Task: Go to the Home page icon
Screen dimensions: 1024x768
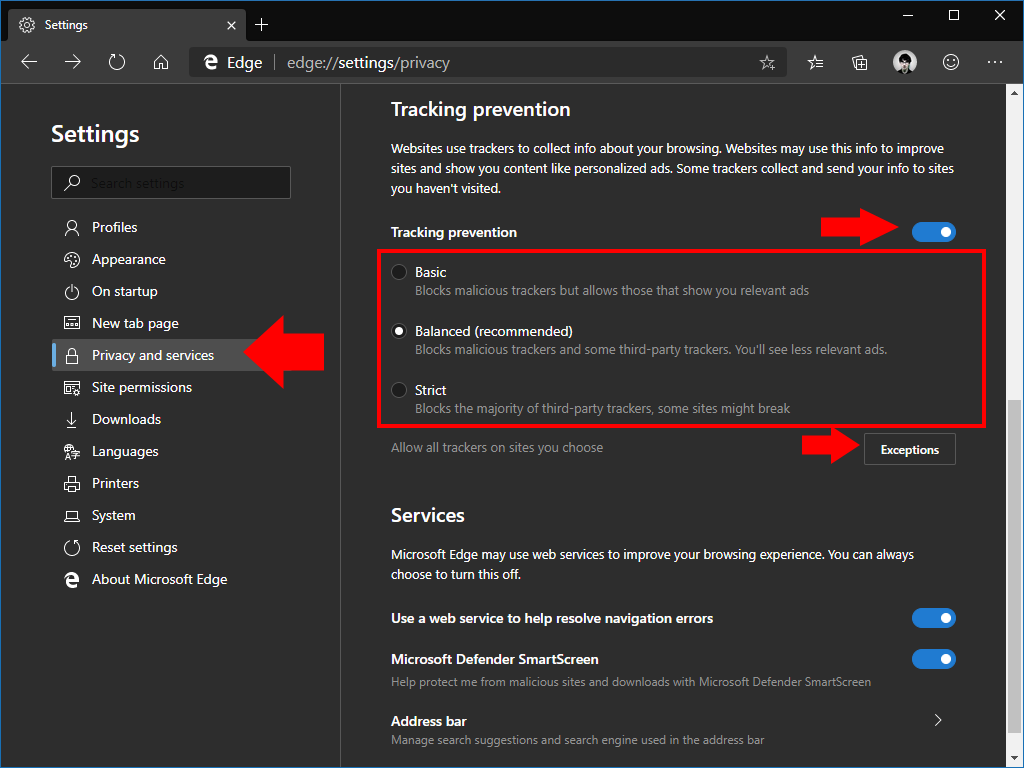Action: click(x=161, y=62)
